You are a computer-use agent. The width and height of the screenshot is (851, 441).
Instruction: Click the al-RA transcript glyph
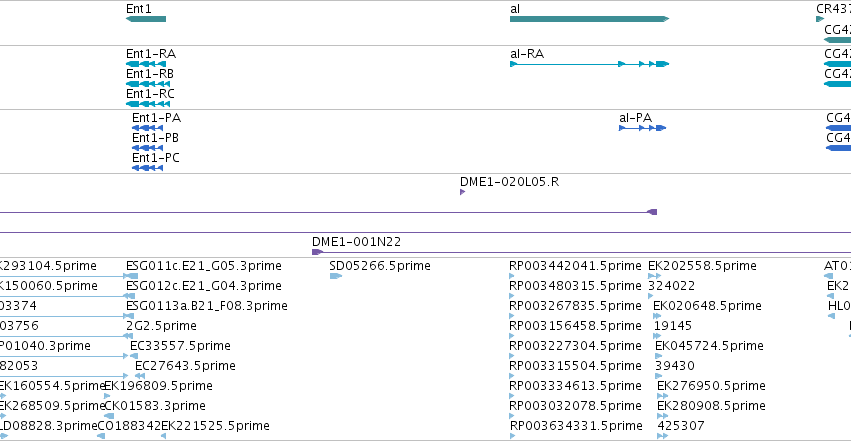coord(589,64)
